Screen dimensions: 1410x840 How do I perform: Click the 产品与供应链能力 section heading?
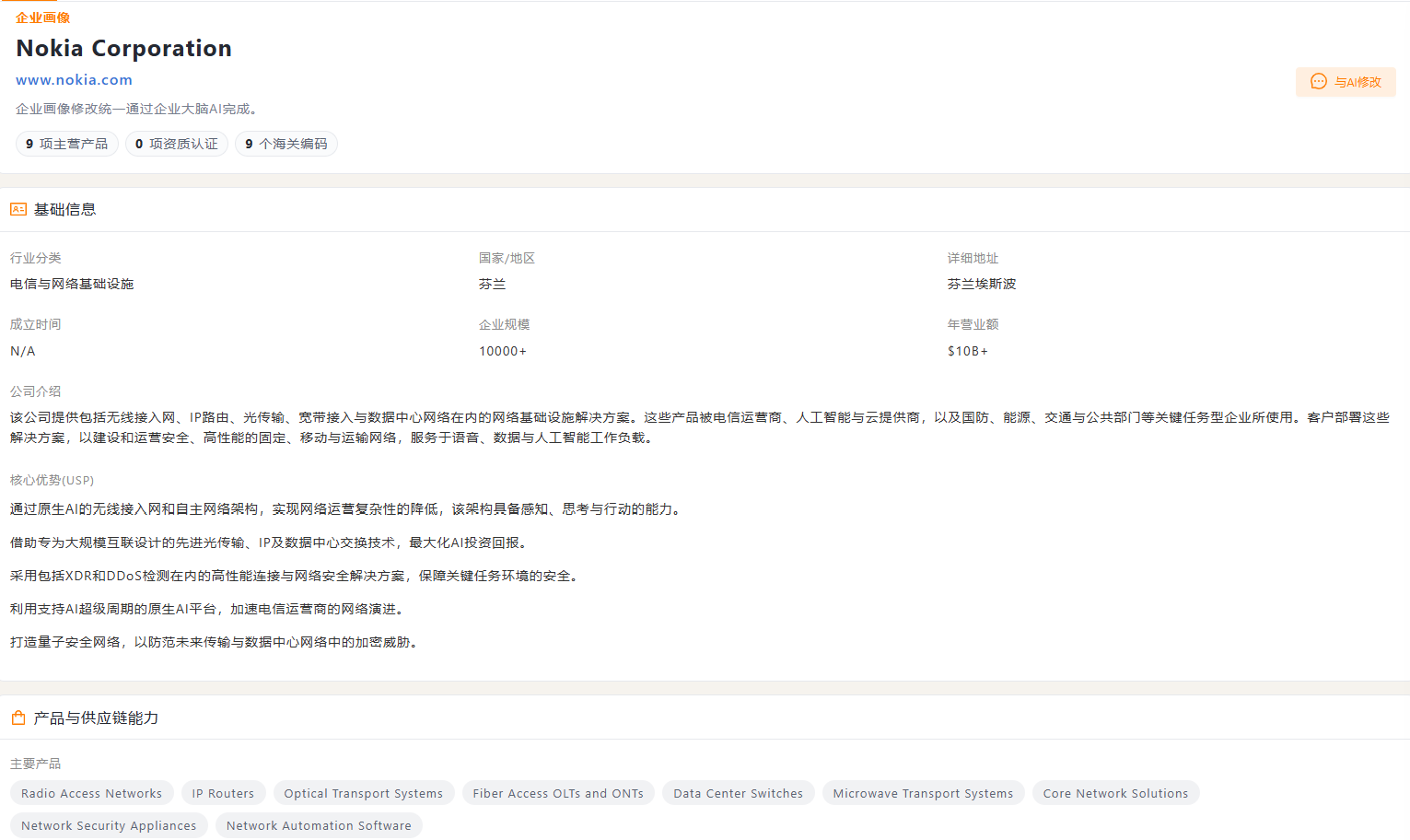point(96,717)
